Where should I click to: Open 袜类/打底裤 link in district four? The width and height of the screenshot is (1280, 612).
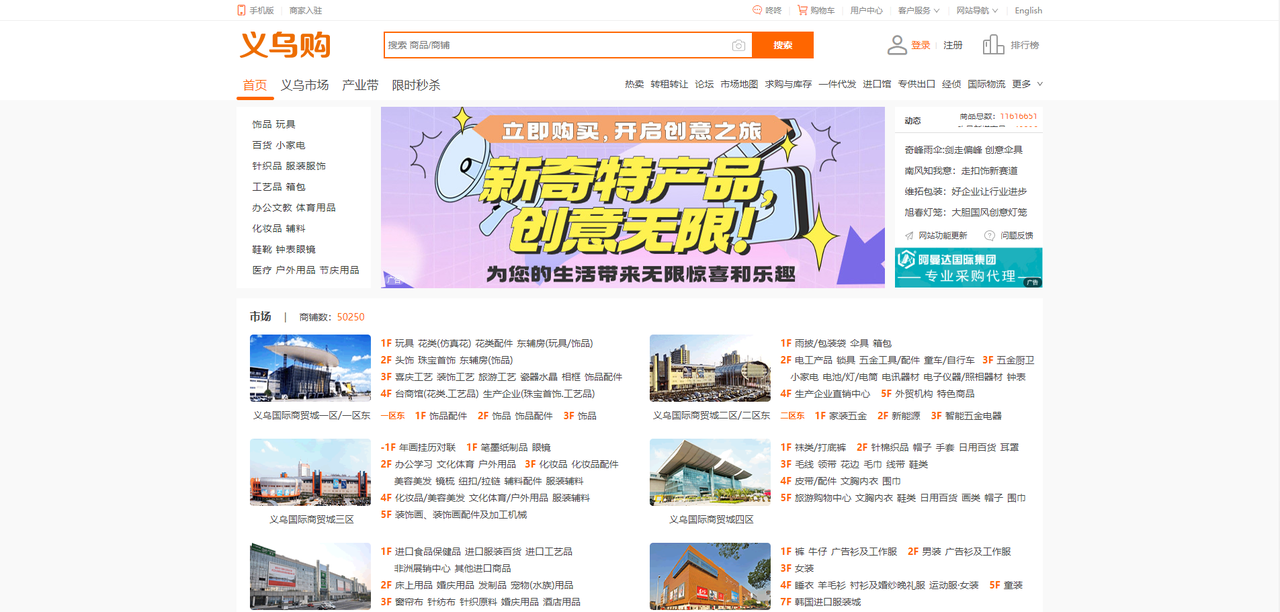pos(820,447)
